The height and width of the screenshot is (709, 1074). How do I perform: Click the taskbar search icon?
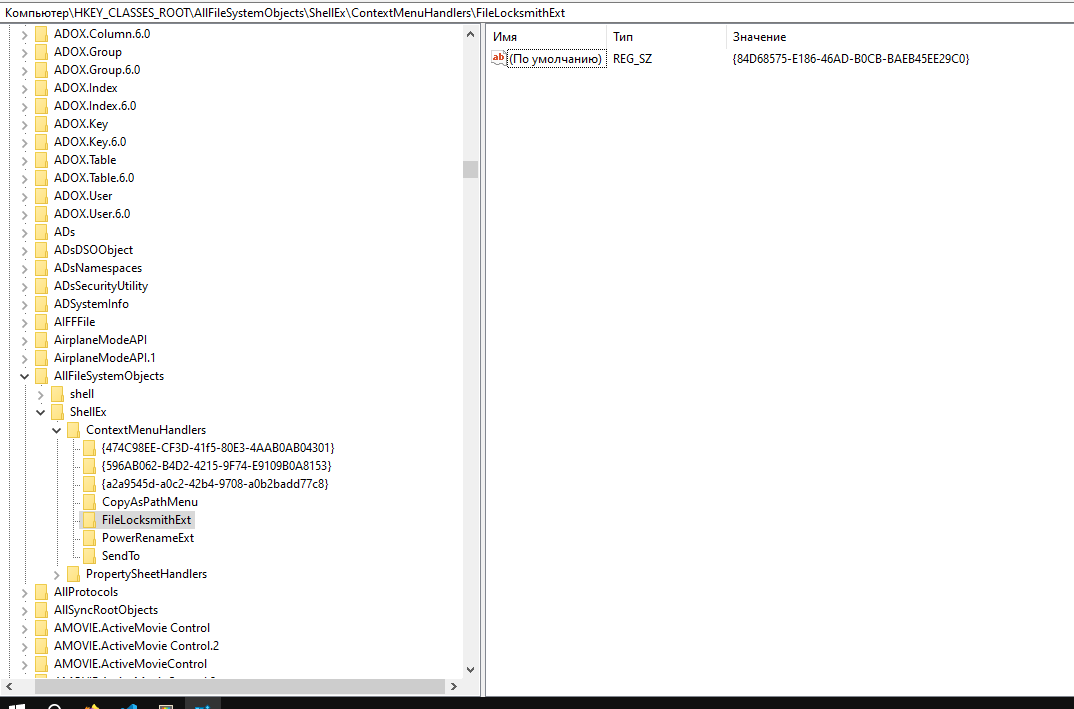52,704
